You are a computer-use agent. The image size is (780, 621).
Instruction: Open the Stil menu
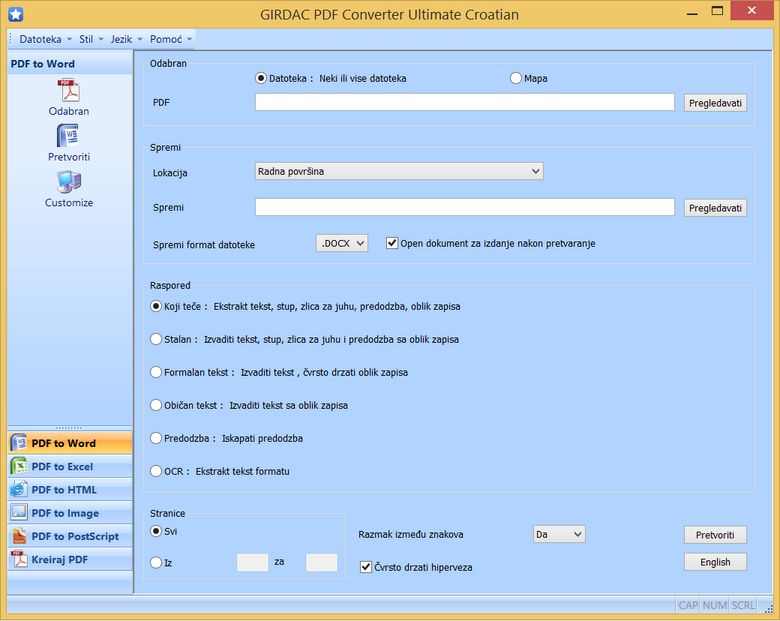(x=90, y=39)
